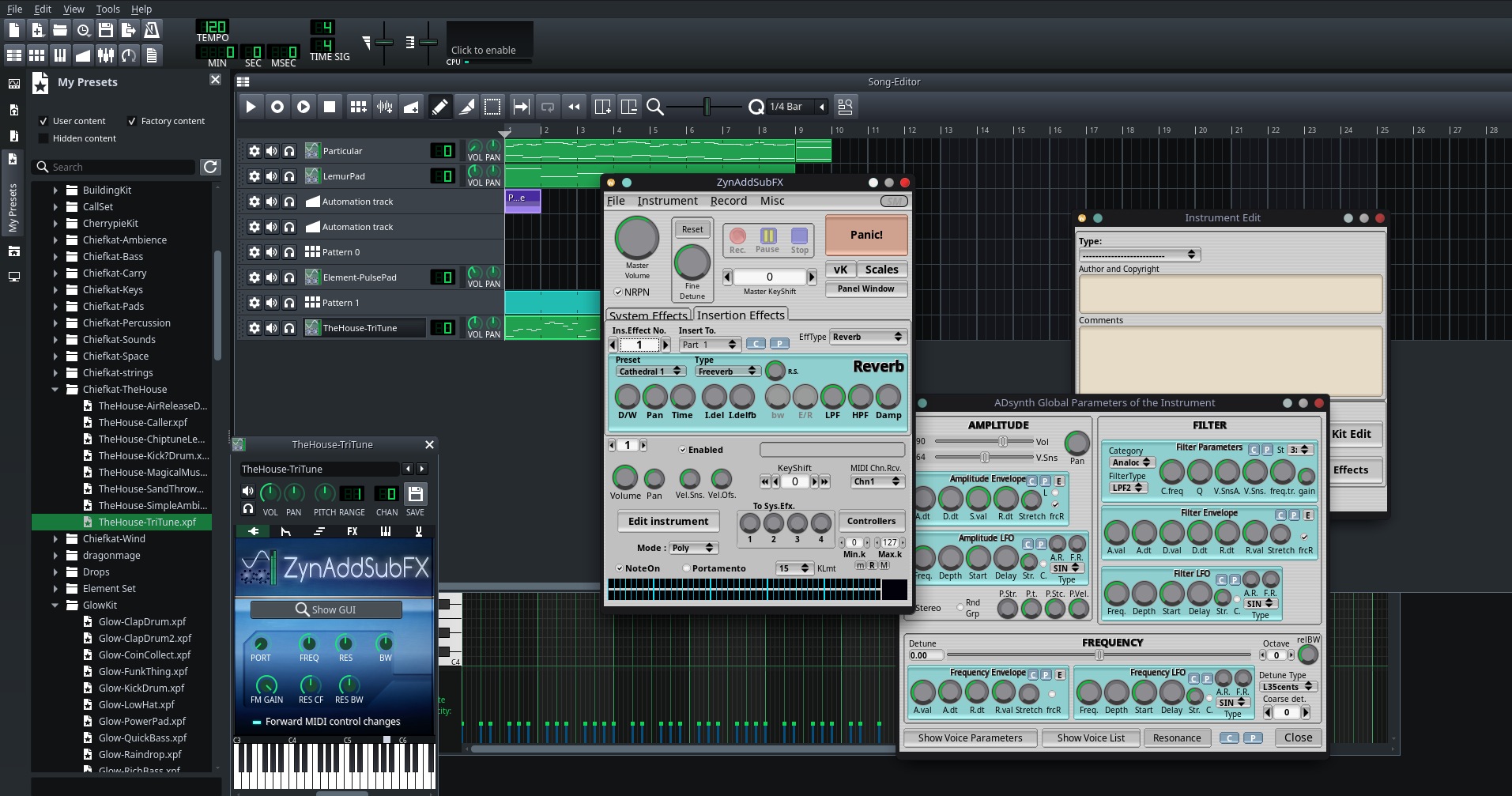Image resolution: width=1512 pixels, height=796 pixels.
Task: Click Show Voice Parameters button
Action: (x=970, y=738)
